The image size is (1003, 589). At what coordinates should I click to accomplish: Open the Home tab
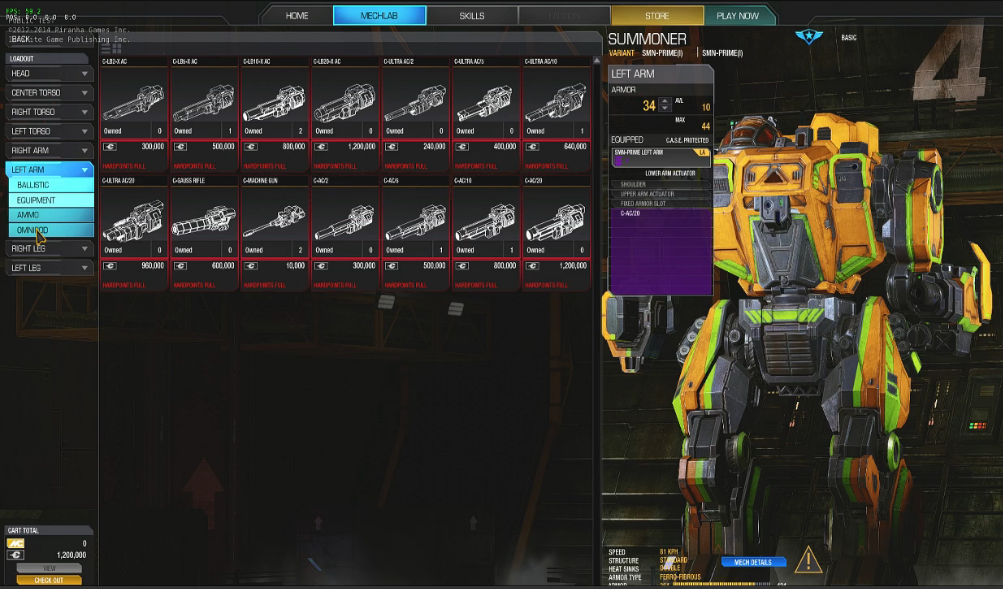297,15
